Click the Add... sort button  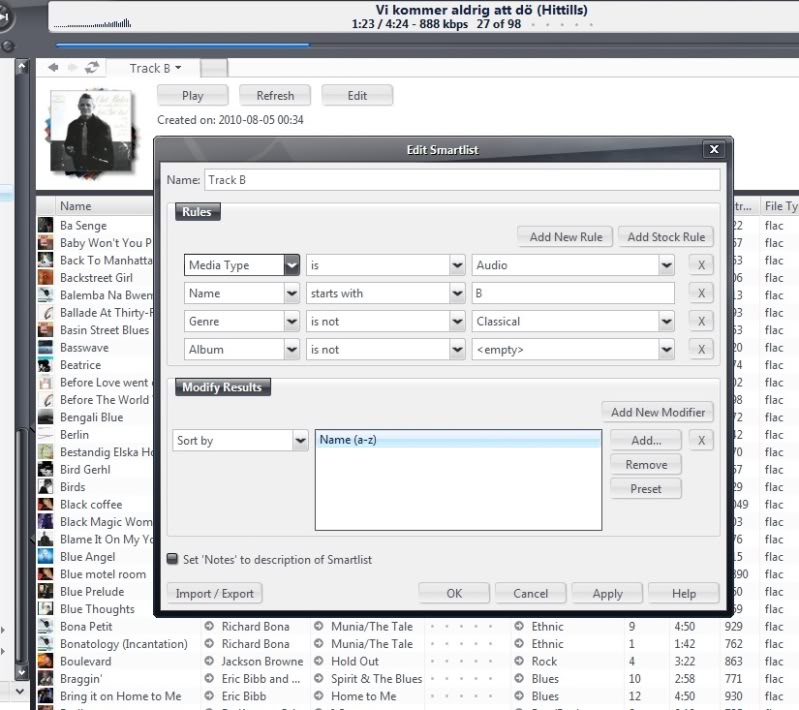coord(646,440)
